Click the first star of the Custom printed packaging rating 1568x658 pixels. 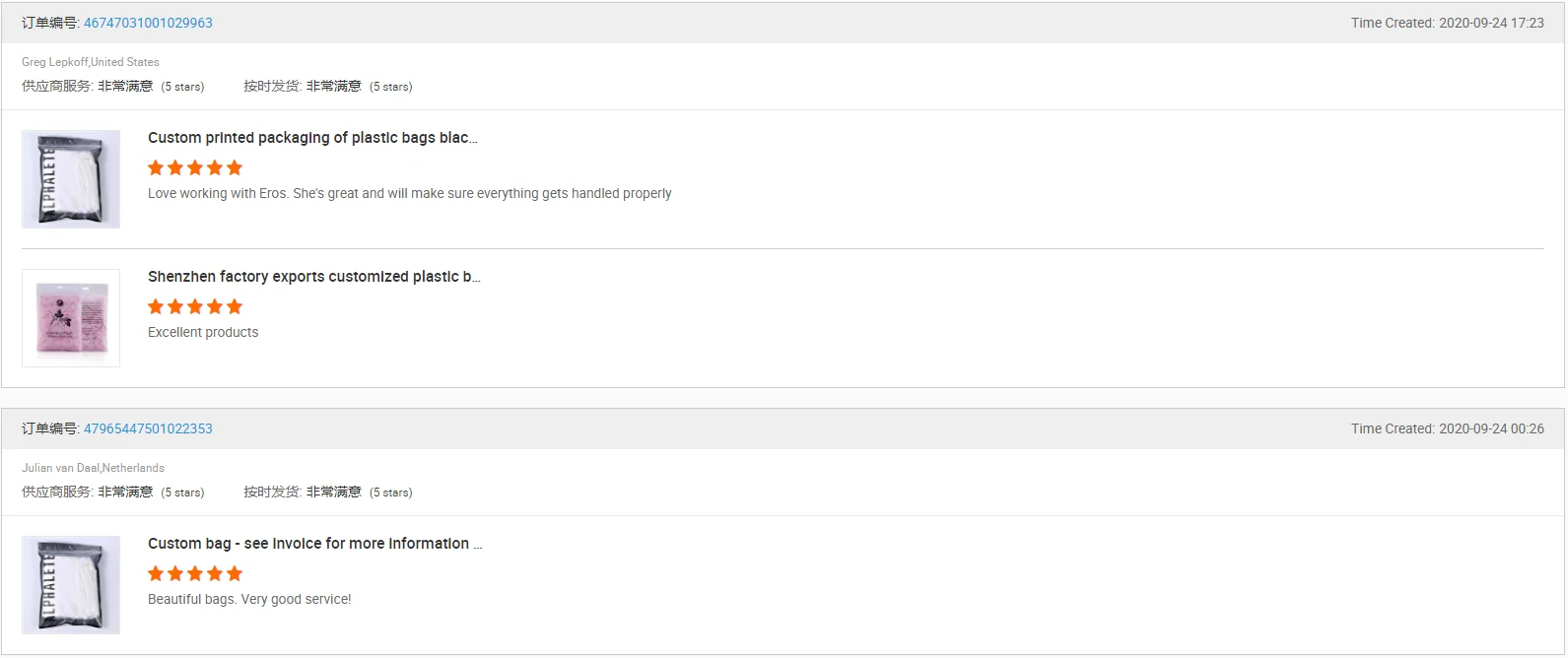tap(156, 167)
